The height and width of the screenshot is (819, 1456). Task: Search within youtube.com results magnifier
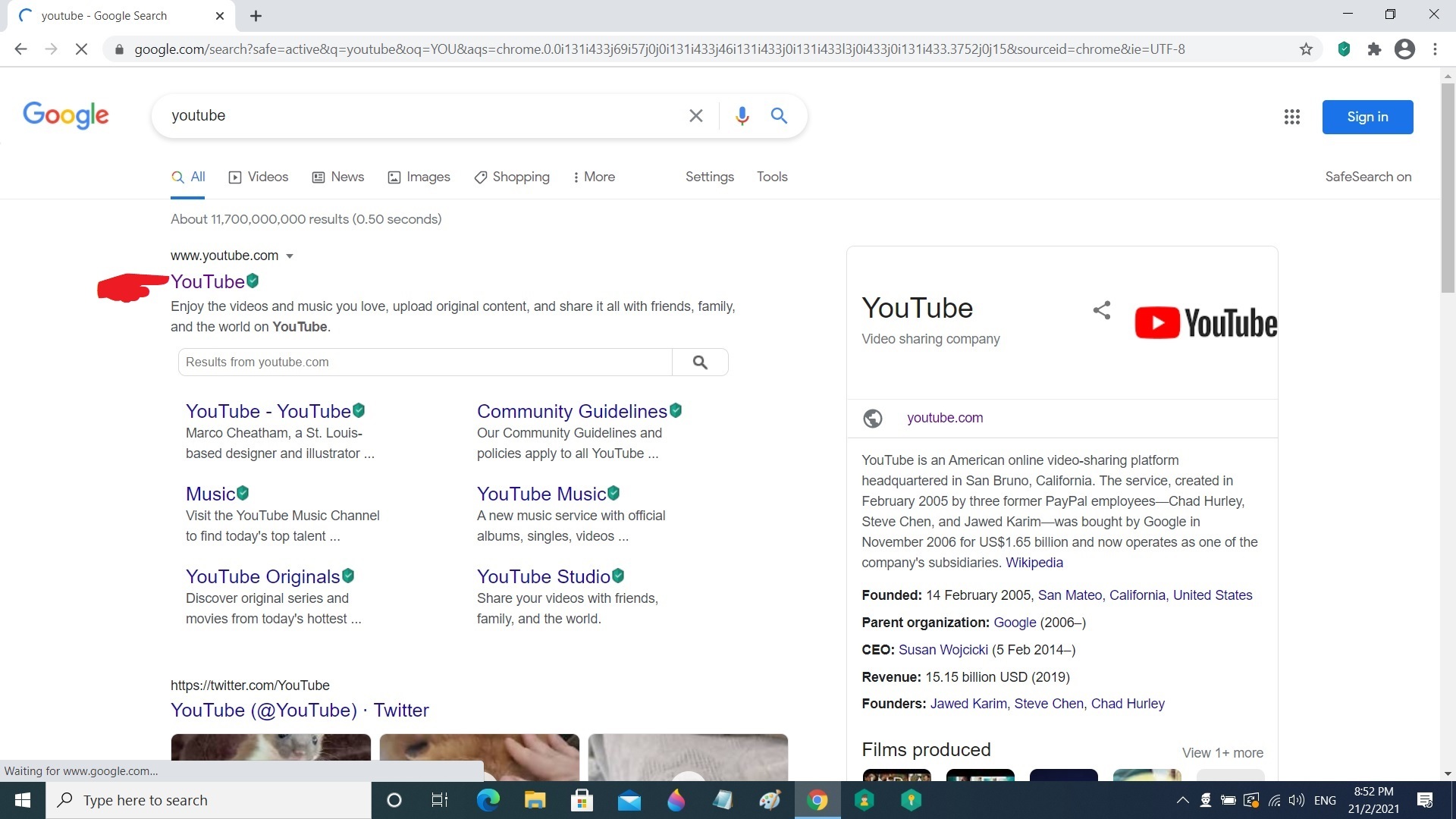[700, 362]
